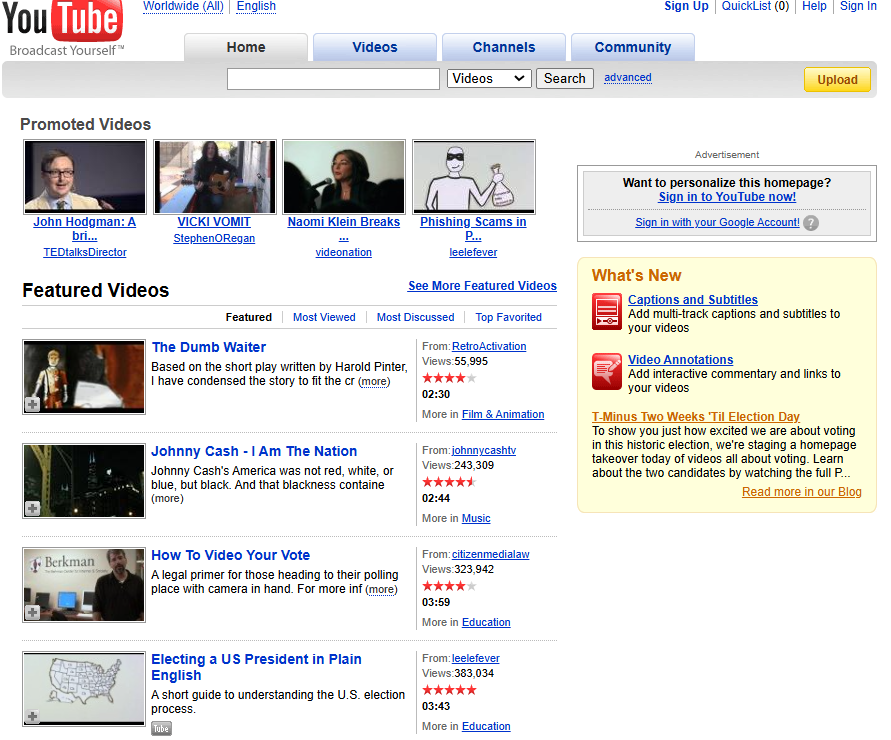Screen dimensions: 891x740
Task: Click the five-star rating for Electing a US President
Action: point(449,690)
